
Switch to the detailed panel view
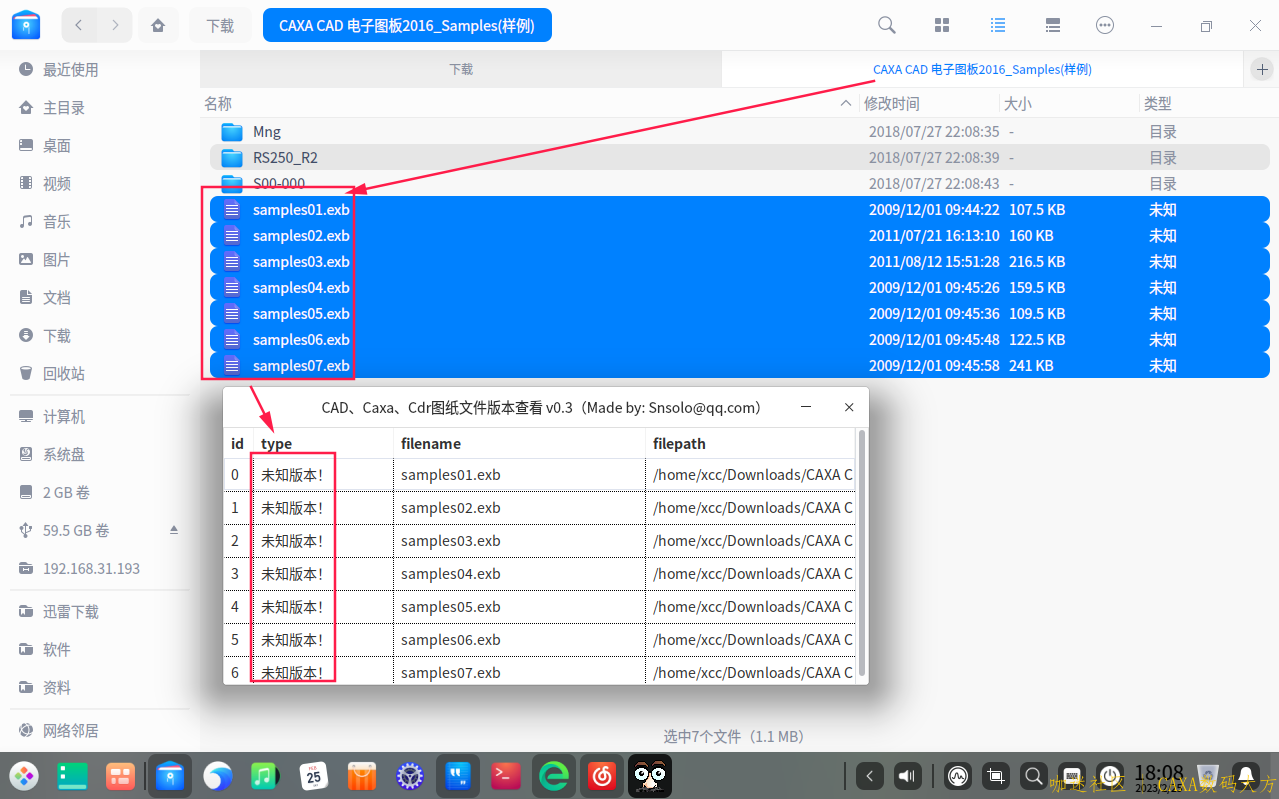pyautogui.click(x=1052, y=26)
